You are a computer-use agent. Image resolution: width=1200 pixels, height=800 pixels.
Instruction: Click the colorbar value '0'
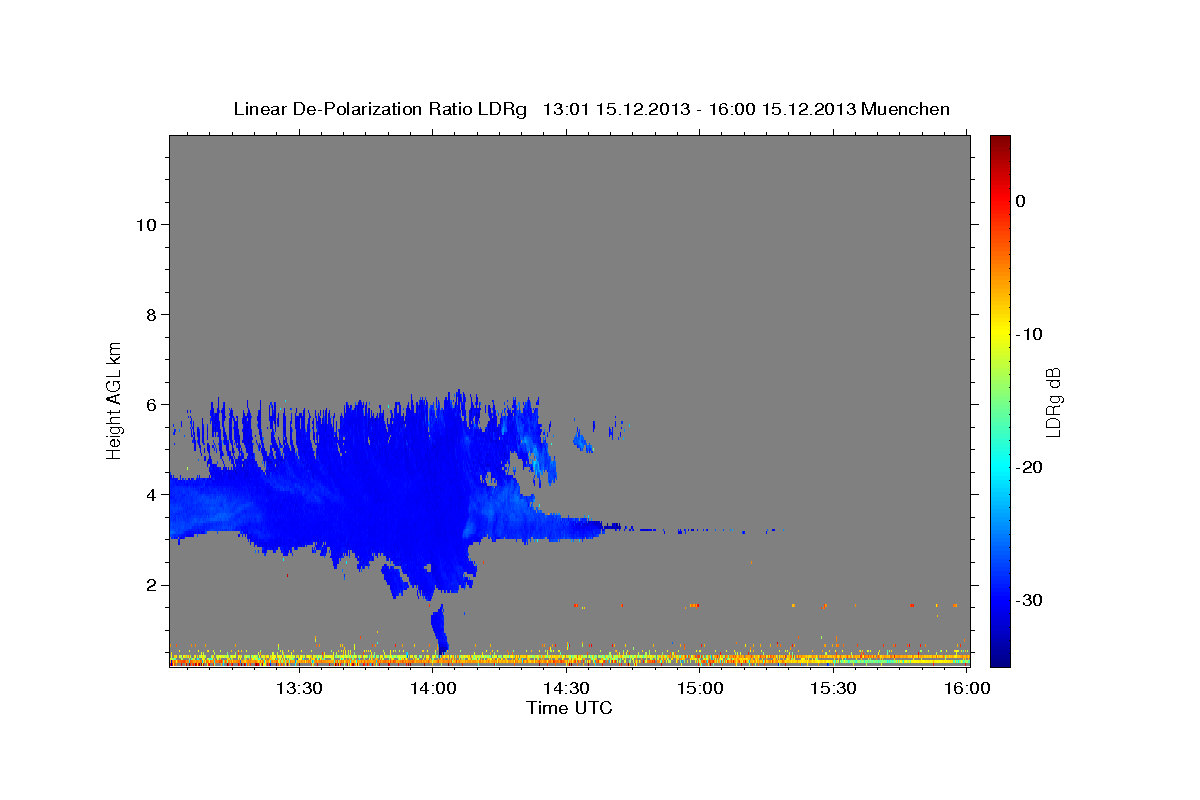(x=1020, y=201)
